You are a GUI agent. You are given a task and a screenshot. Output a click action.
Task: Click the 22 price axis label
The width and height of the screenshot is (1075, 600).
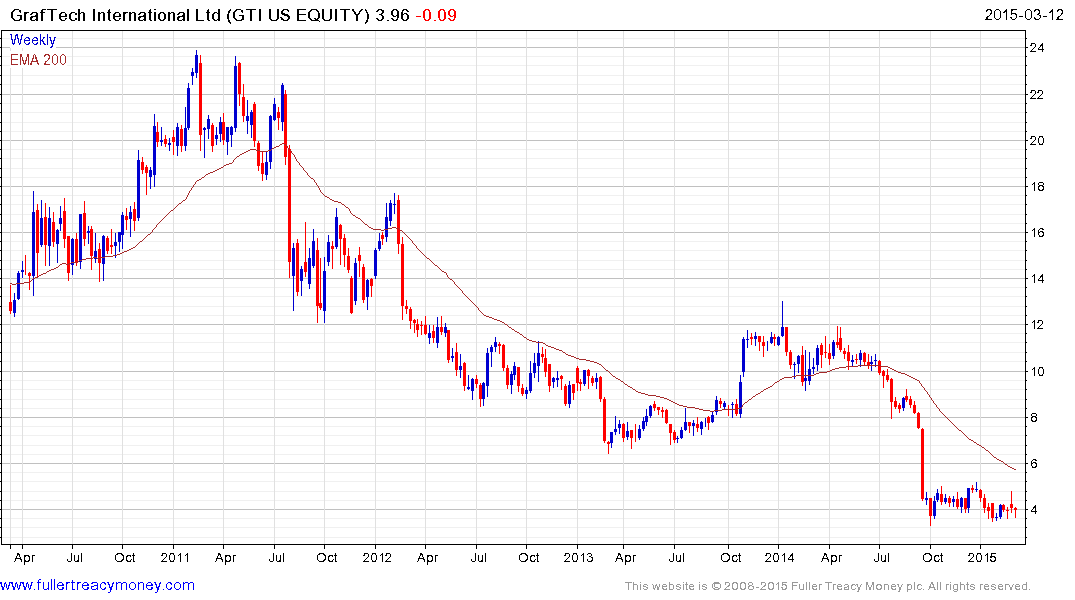[x=1037, y=95]
